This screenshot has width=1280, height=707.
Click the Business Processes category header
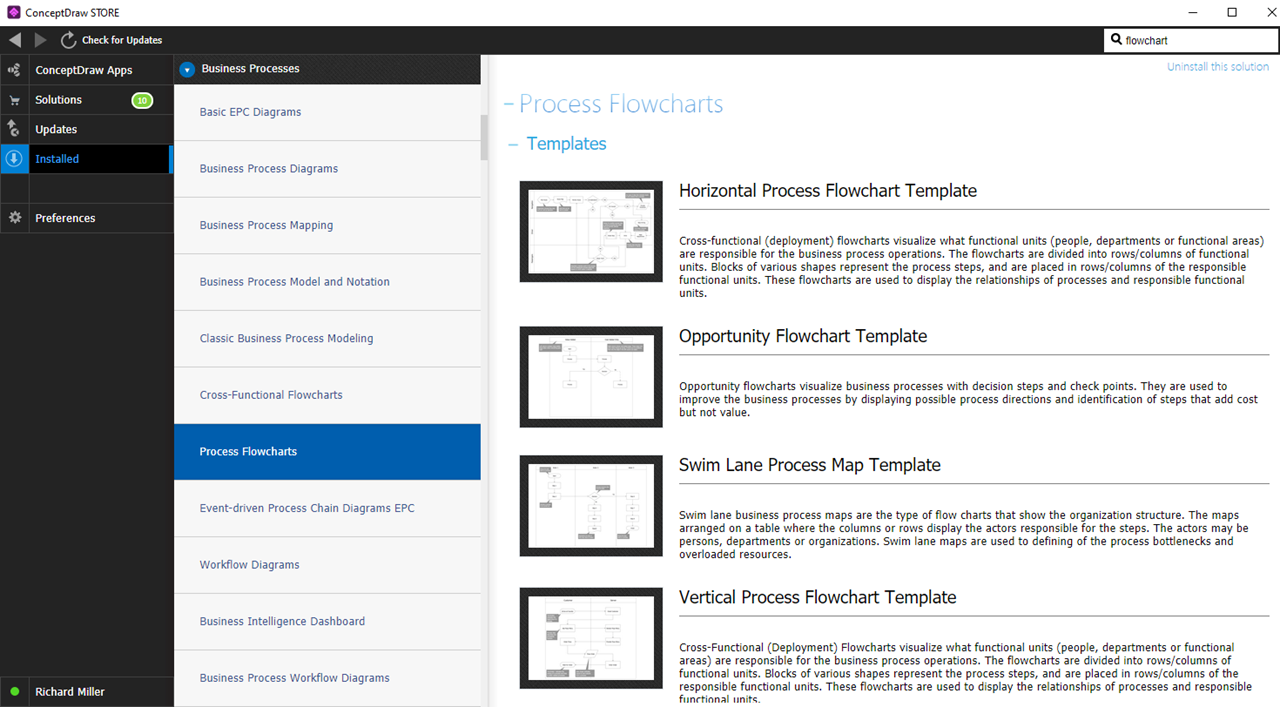(x=327, y=69)
